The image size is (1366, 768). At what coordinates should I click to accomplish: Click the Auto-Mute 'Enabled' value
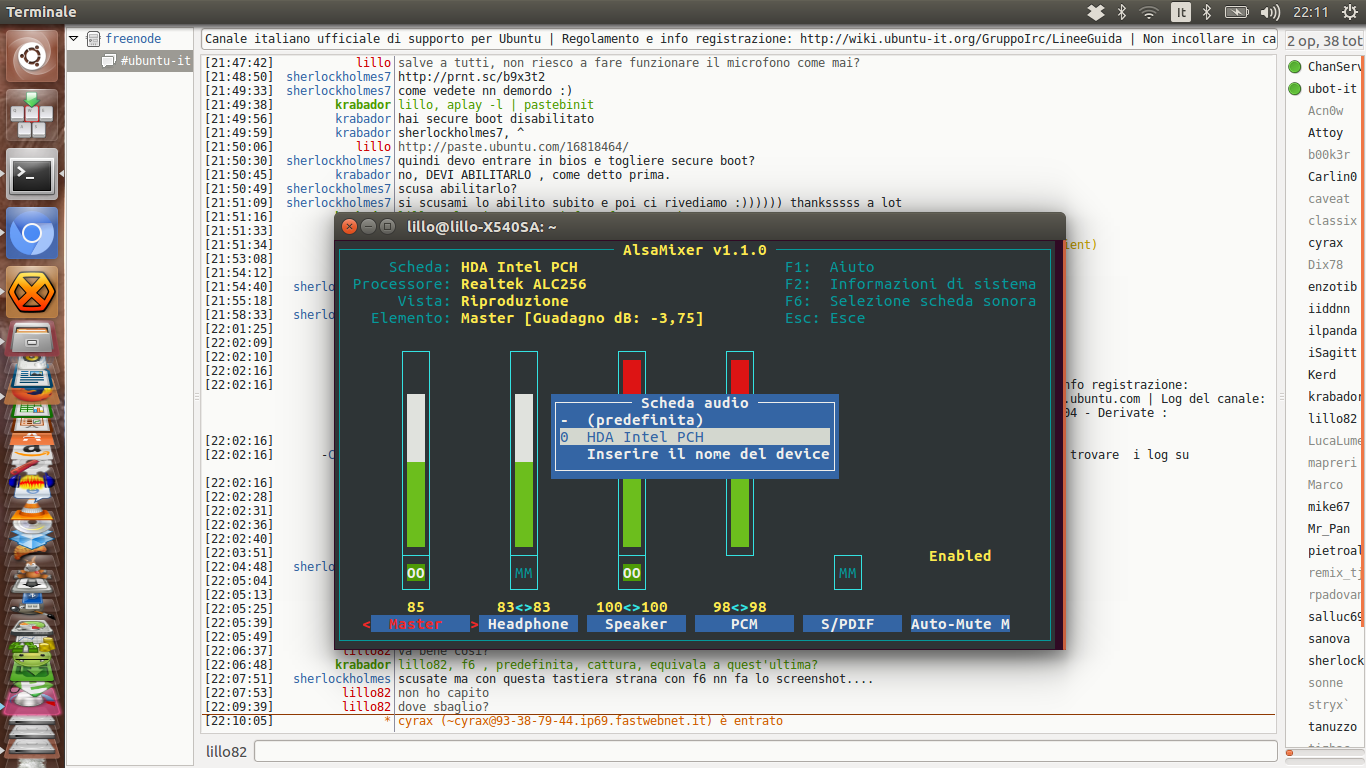(x=960, y=556)
